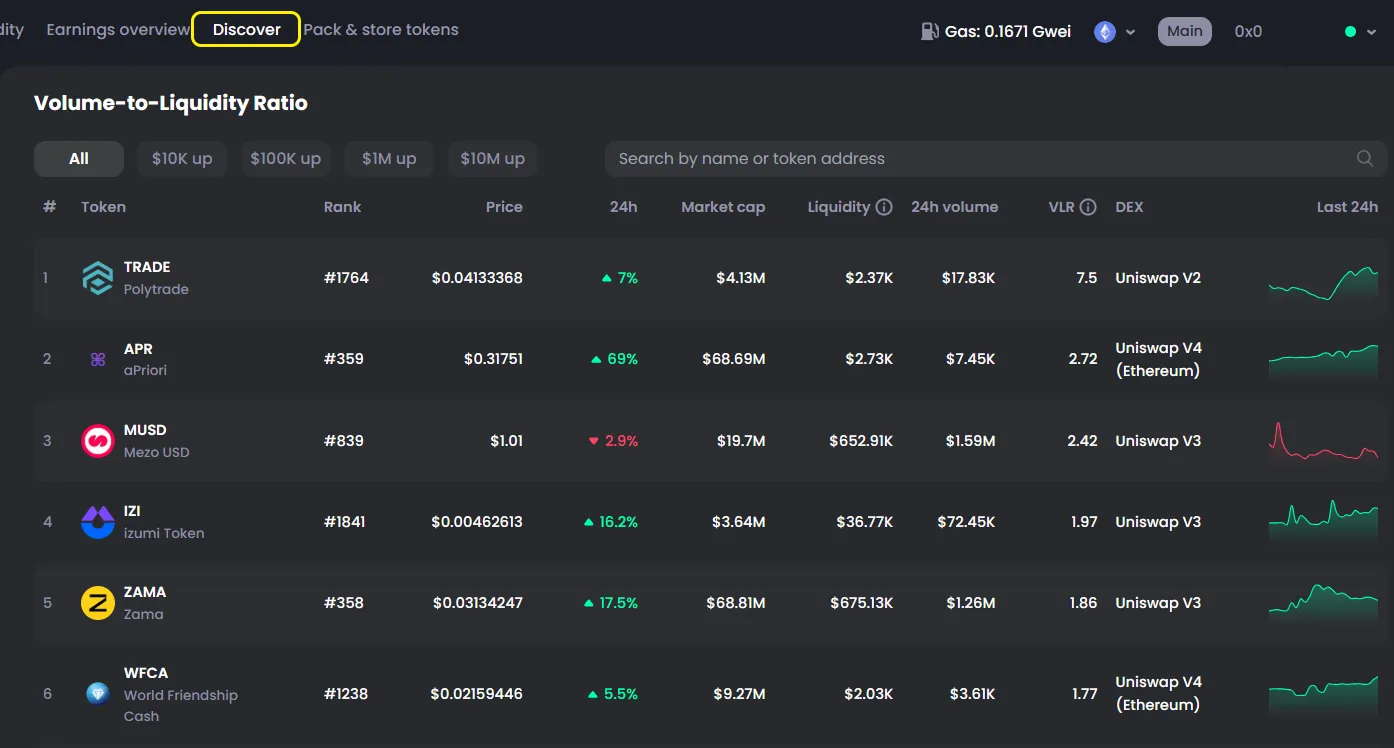Image resolution: width=1394 pixels, height=748 pixels.
Task: Select the All filter
Action: [79, 158]
